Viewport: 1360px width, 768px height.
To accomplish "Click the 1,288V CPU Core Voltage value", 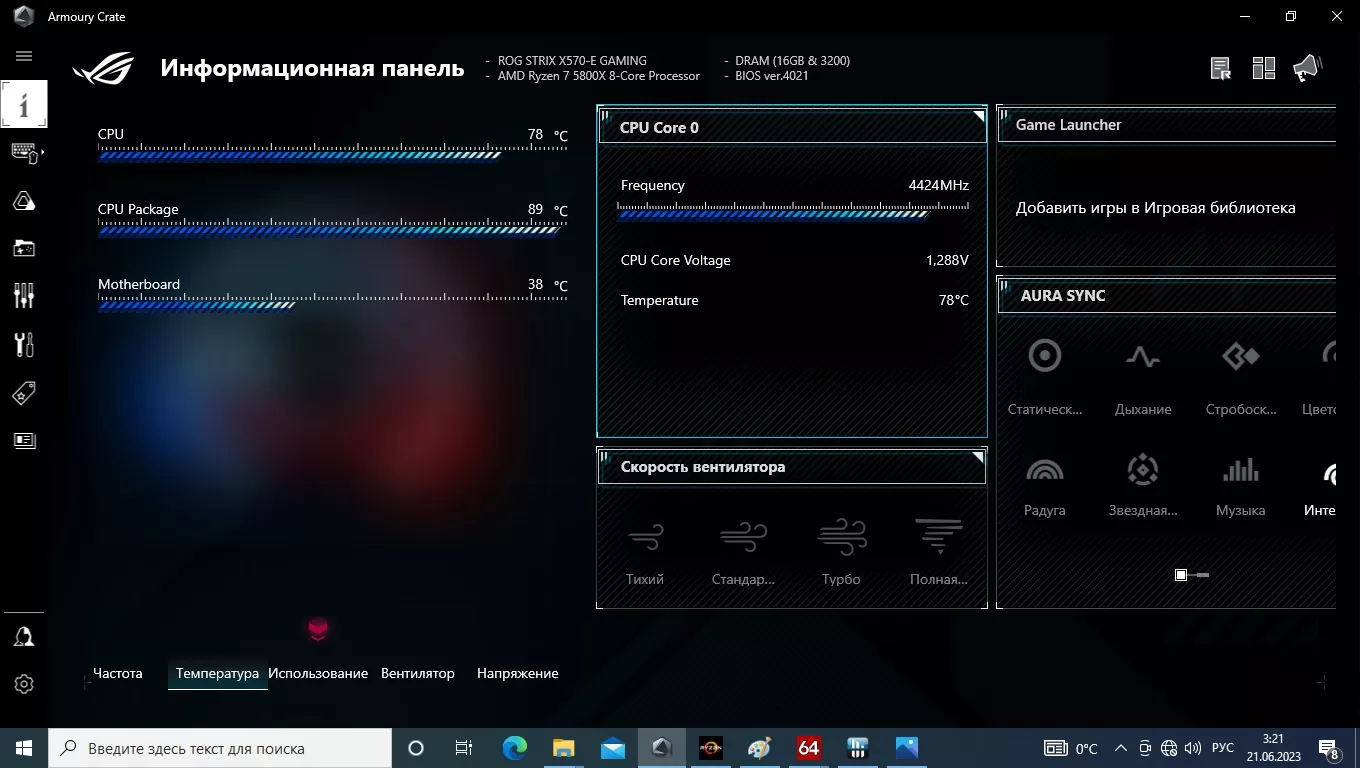I will (x=947, y=260).
